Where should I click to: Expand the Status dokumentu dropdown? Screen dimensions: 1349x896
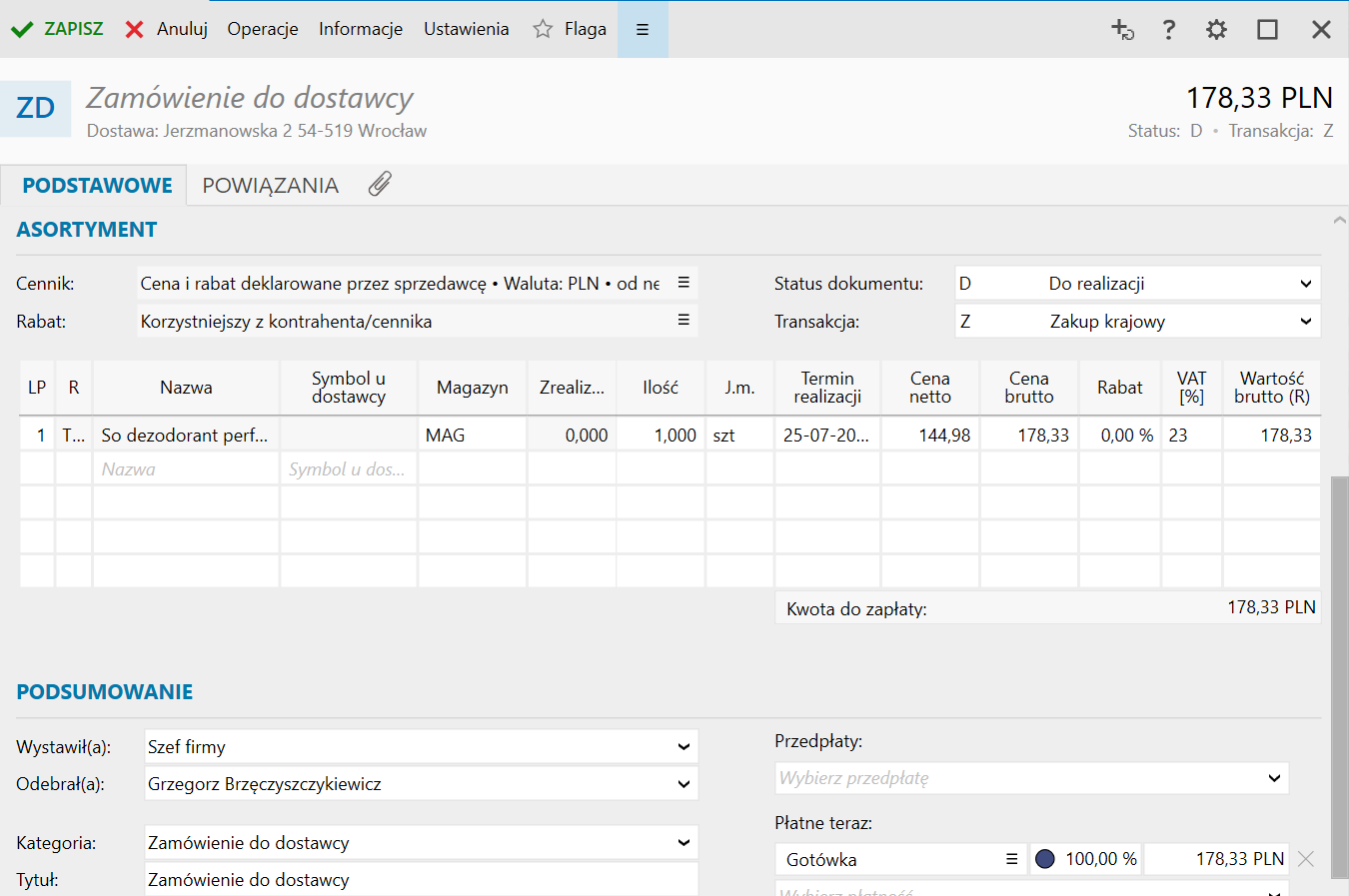point(1305,284)
